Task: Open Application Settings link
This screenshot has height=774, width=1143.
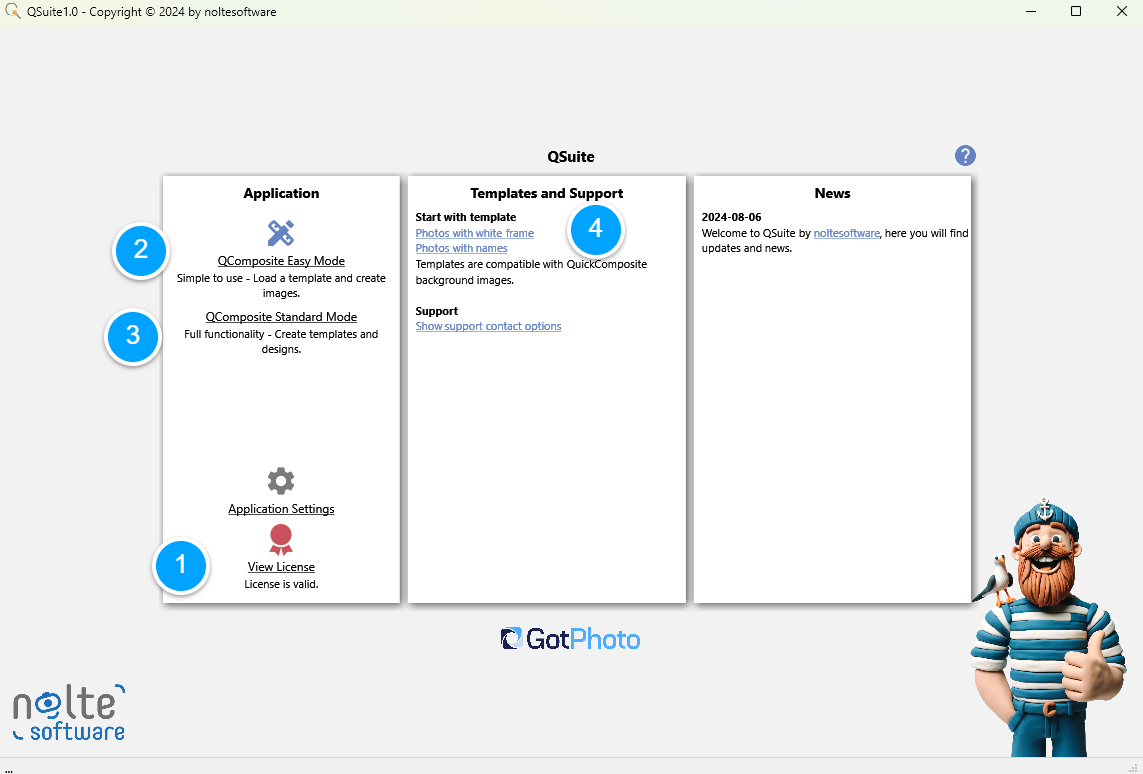Action: 281,509
